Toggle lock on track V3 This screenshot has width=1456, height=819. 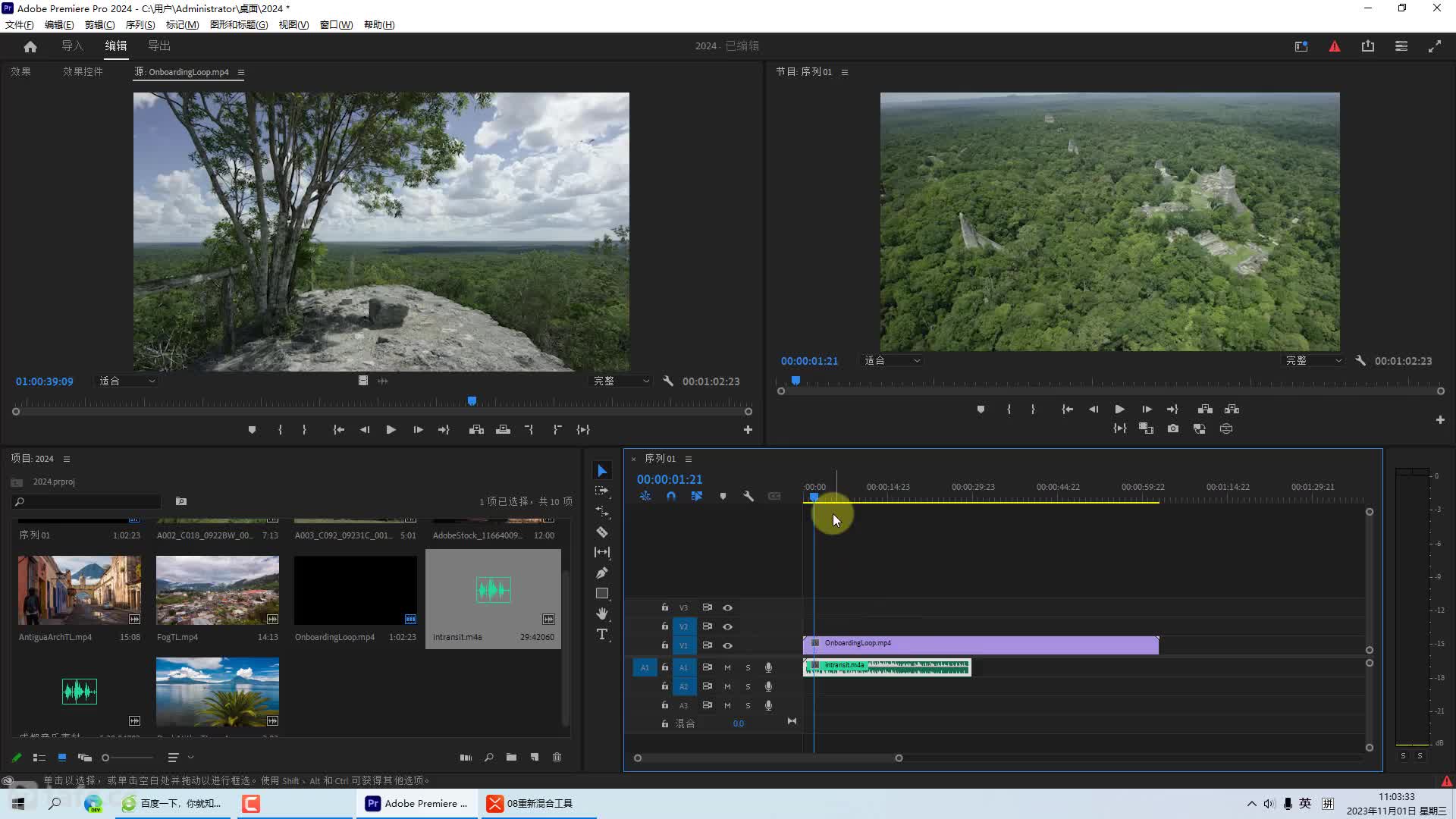(665, 607)
